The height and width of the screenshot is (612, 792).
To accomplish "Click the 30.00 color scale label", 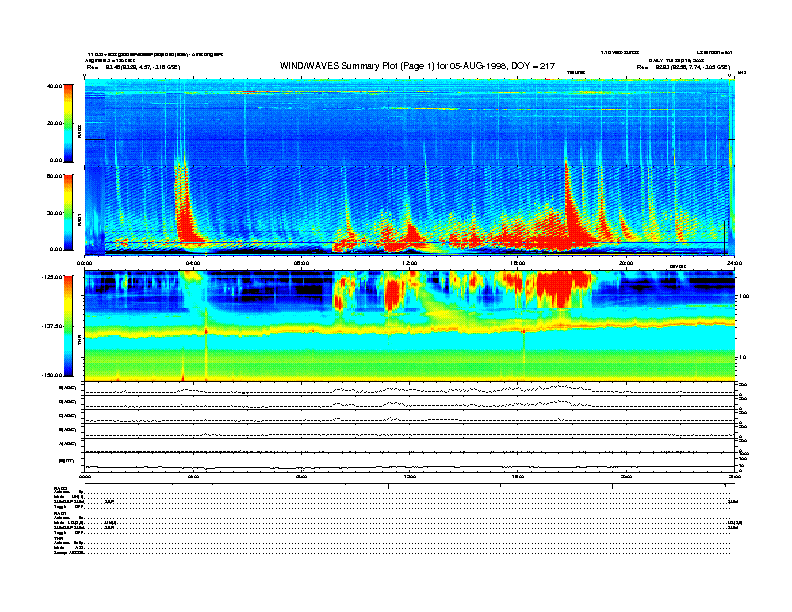I will click(54, 213).
